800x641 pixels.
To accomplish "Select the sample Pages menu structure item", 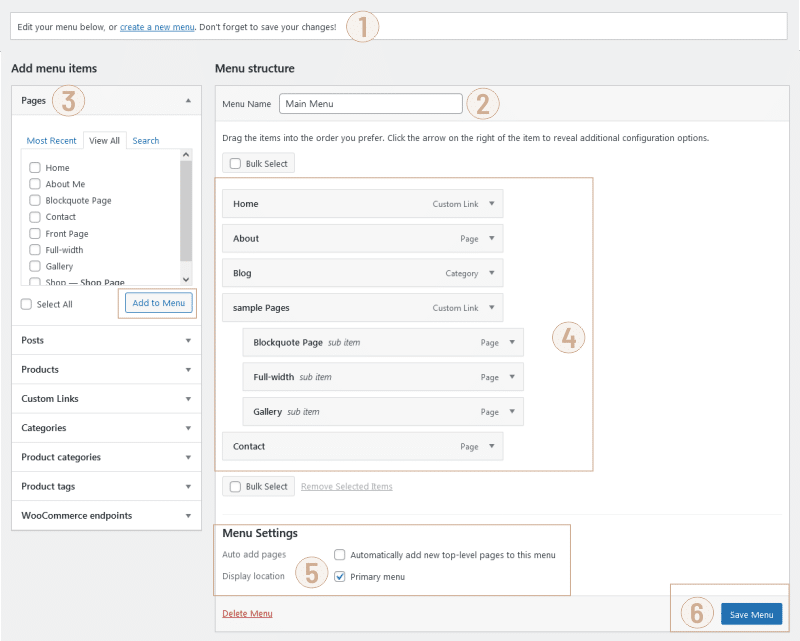I will (363, 308).
